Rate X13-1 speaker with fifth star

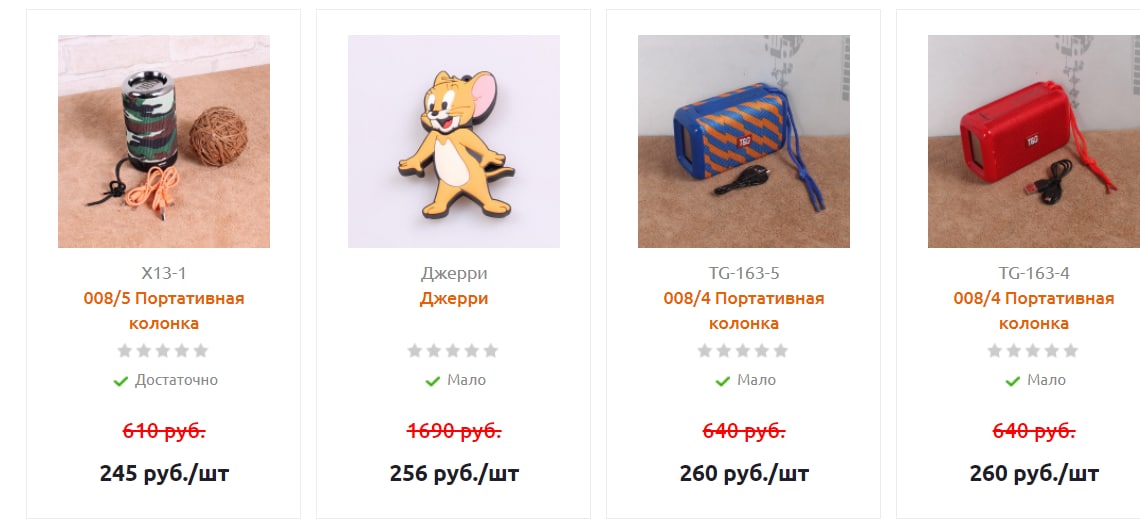point(201,351)
